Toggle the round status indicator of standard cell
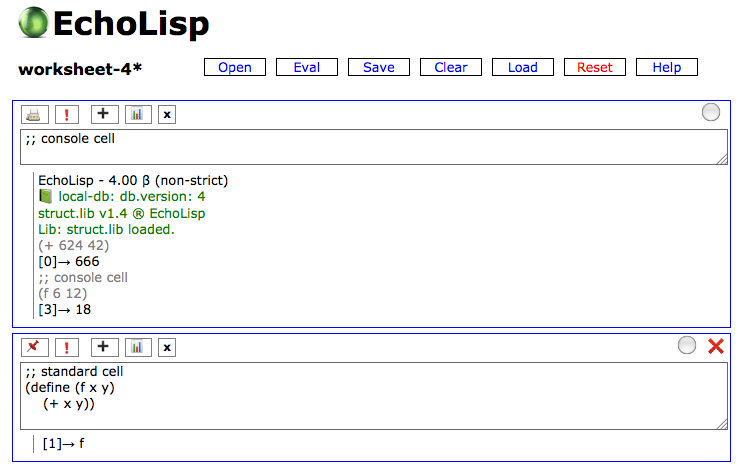 686,345
